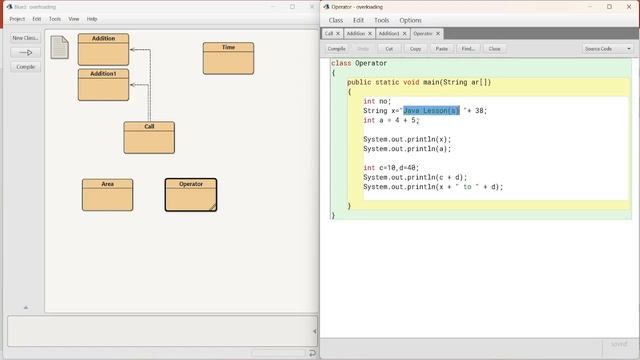Expand the collapsed panel arrow at bottom-left
This screenshot has height=360, width=640.
click(26, 307)
